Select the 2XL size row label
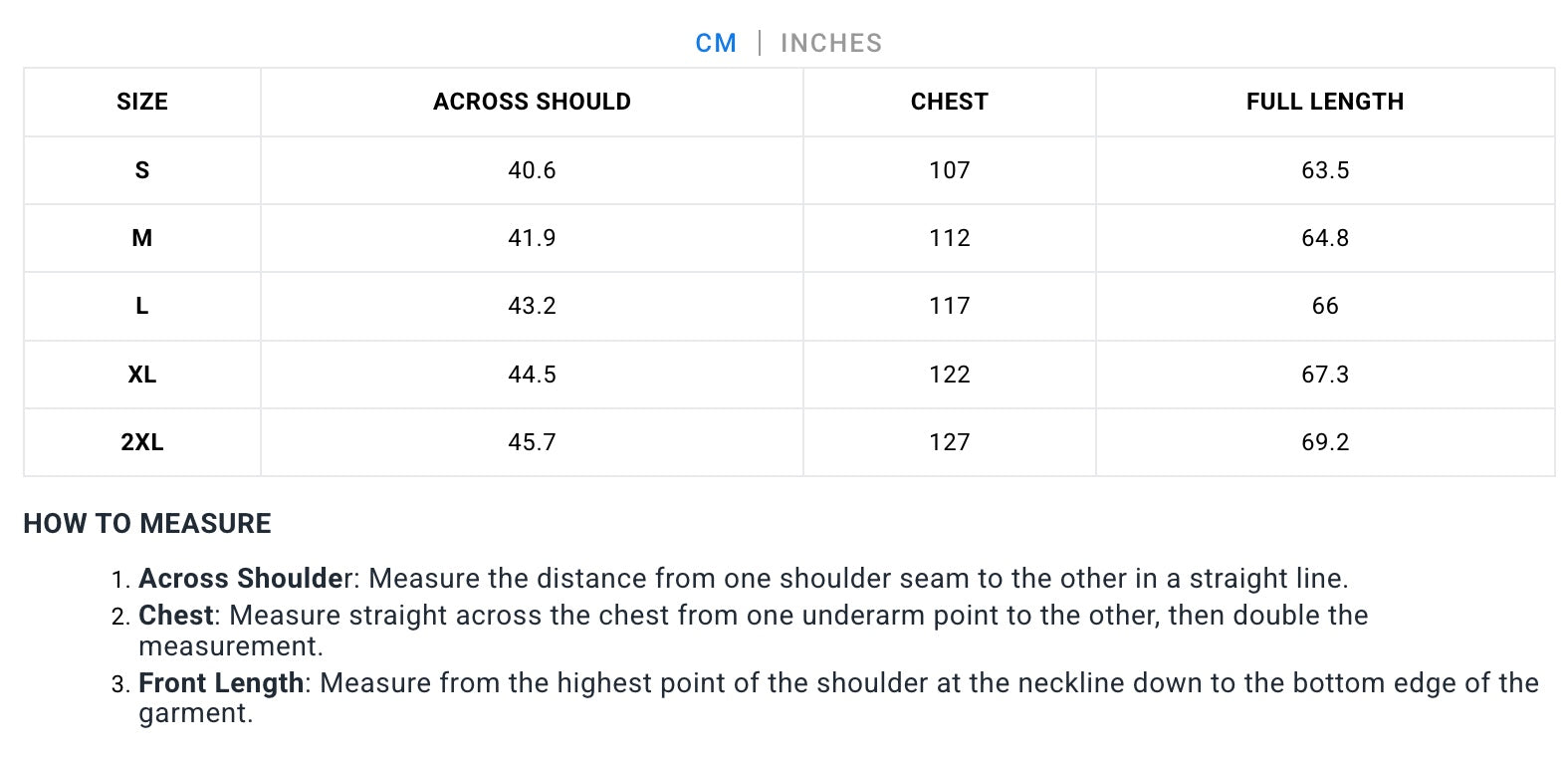1568x763 pixels. pyautogui.click(x=142, y=442)
